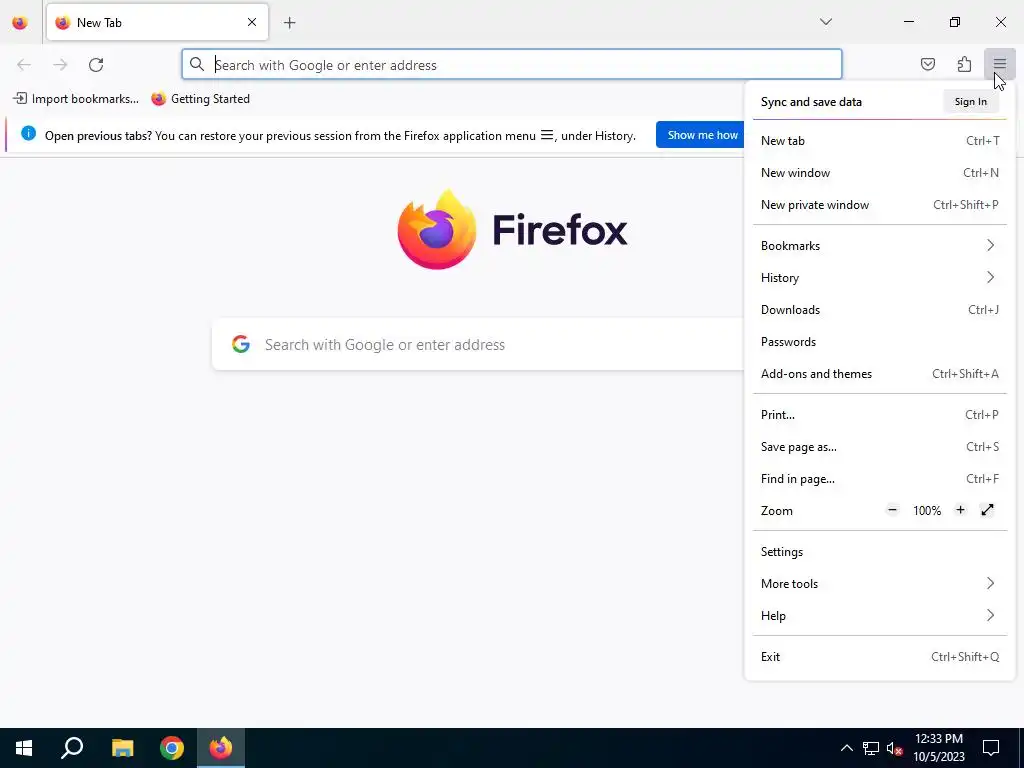Open Getting Started bookmark
This screenshot has width=1024, height=768.
pyautogui.click(x=200, y=99)
